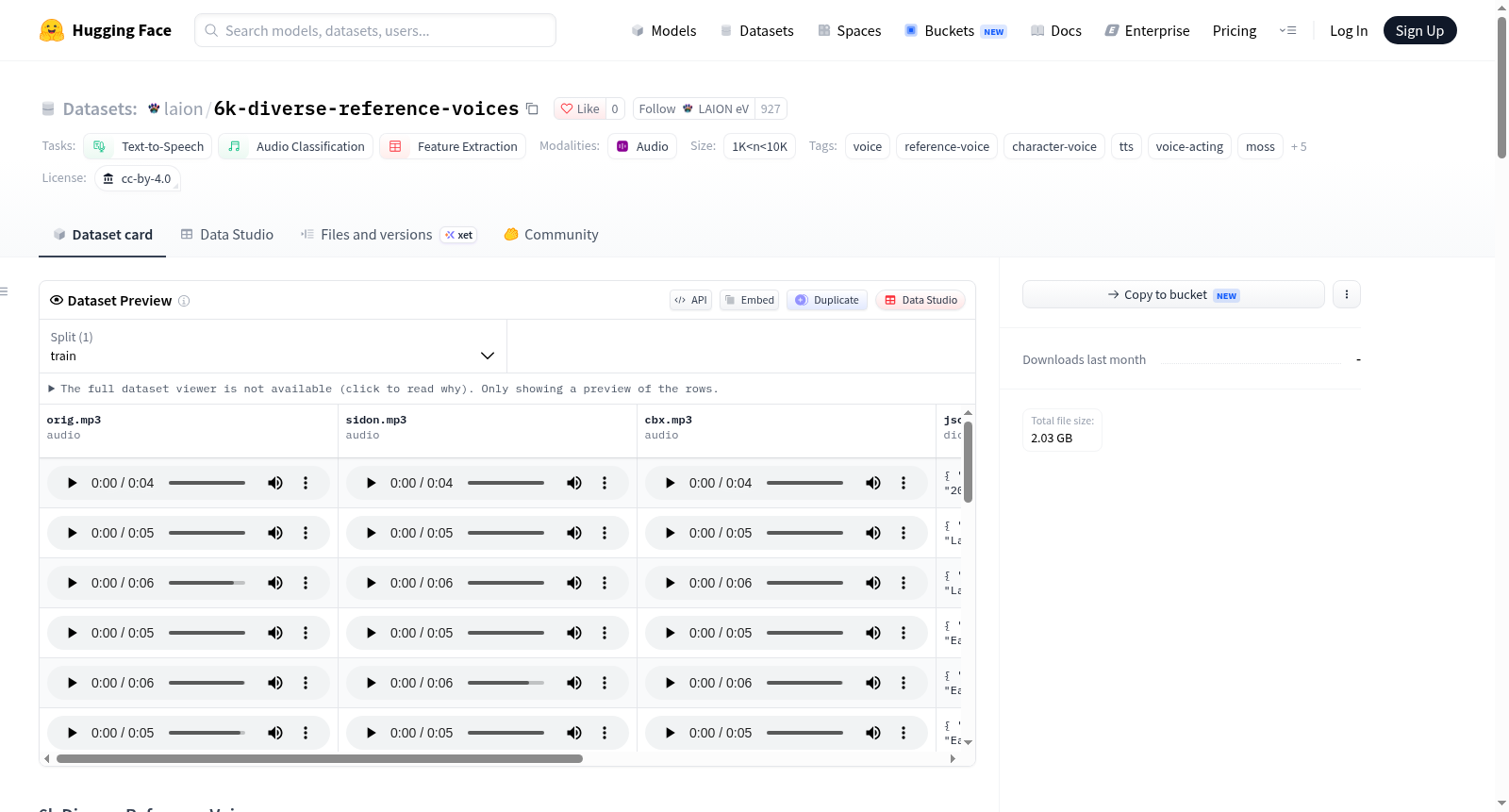This screenshot has height=812, width=1509.
Task: Open more options for orig.mp3 in second row
Action: point(306,533)
